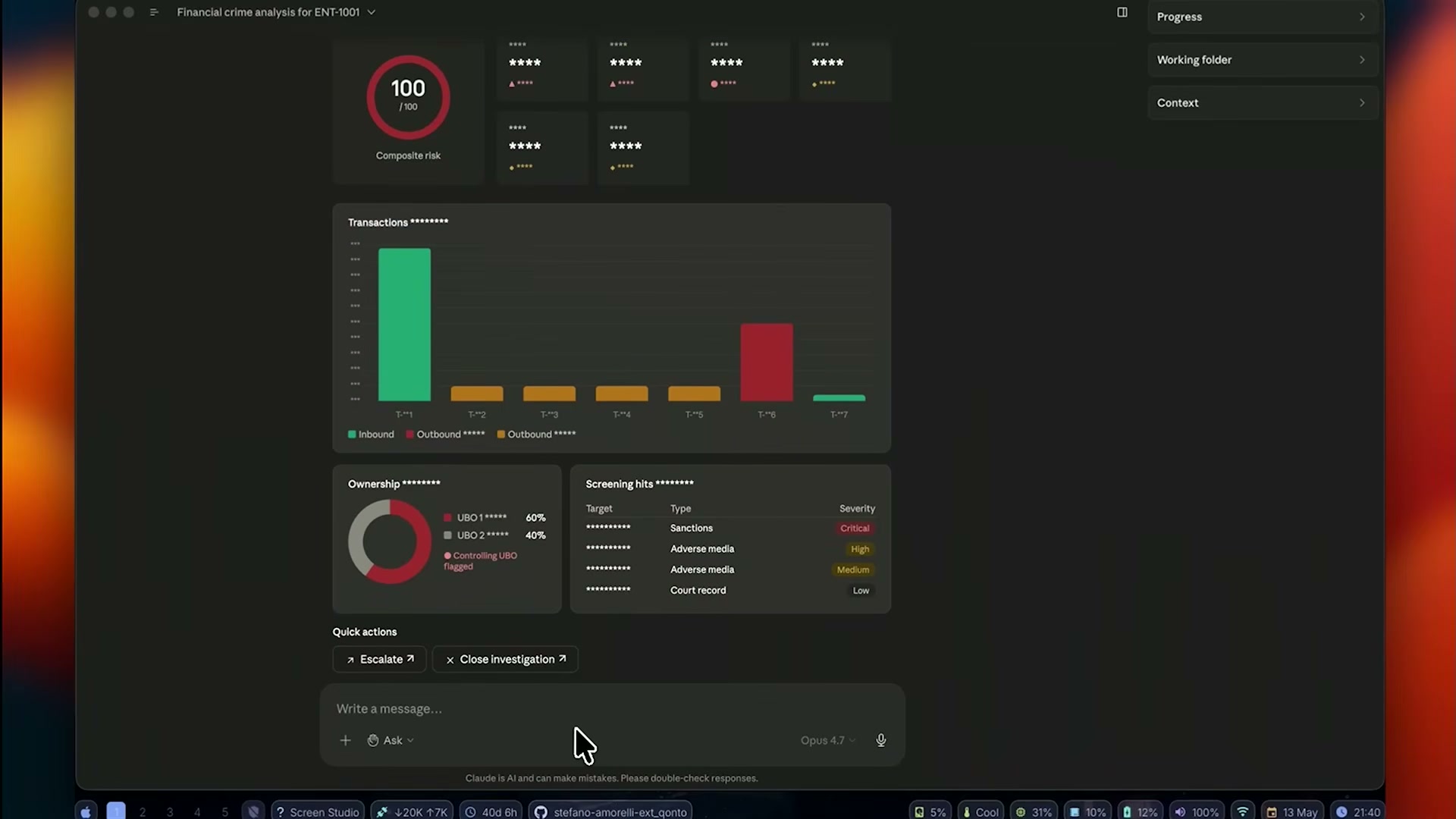Viewport: 1456px width, 819px height.
Task: Expand the Progress panel
Action: [x=1261, y=17]
